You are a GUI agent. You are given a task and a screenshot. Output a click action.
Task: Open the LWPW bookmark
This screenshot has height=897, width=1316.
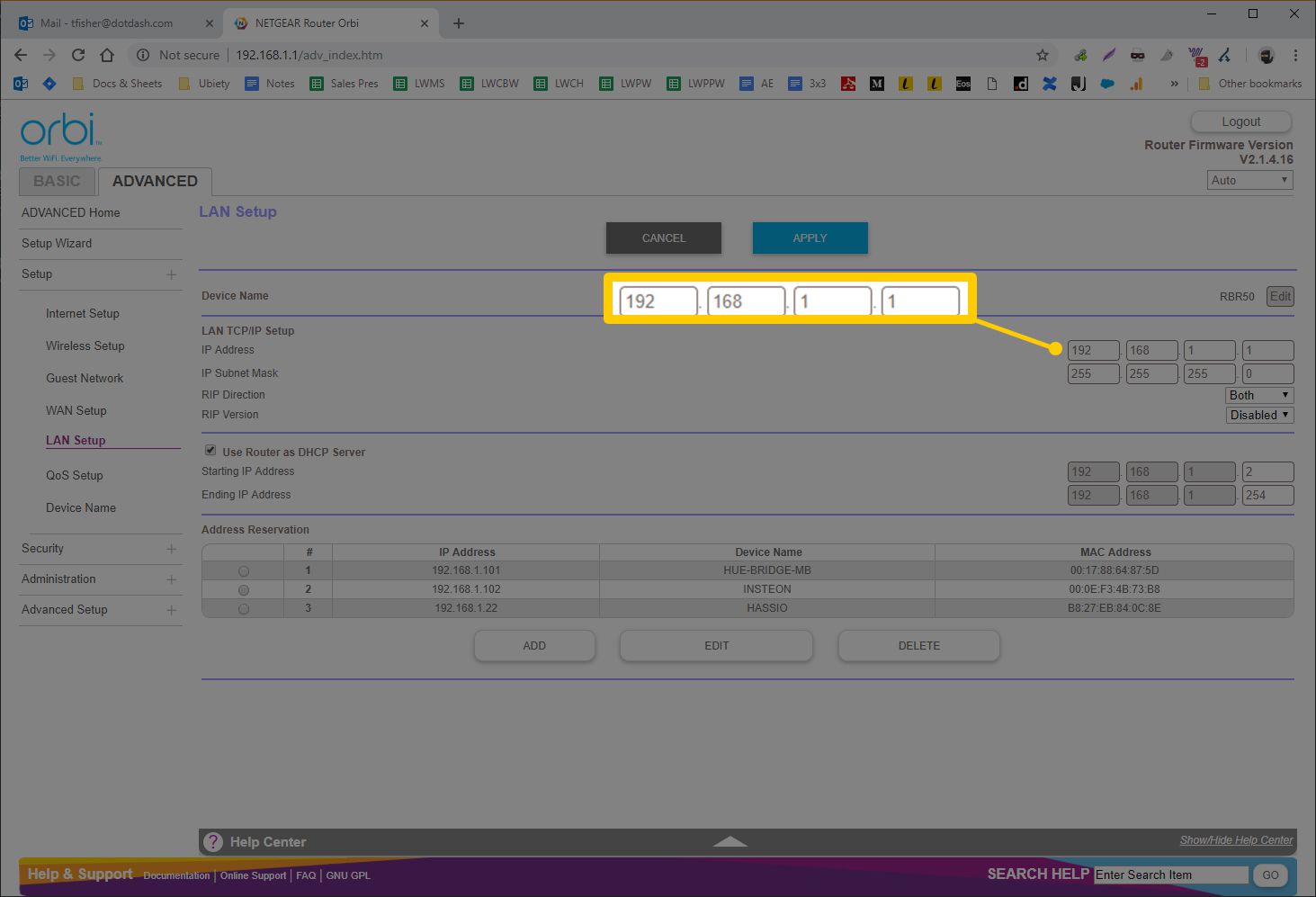[x=625, y=84]
